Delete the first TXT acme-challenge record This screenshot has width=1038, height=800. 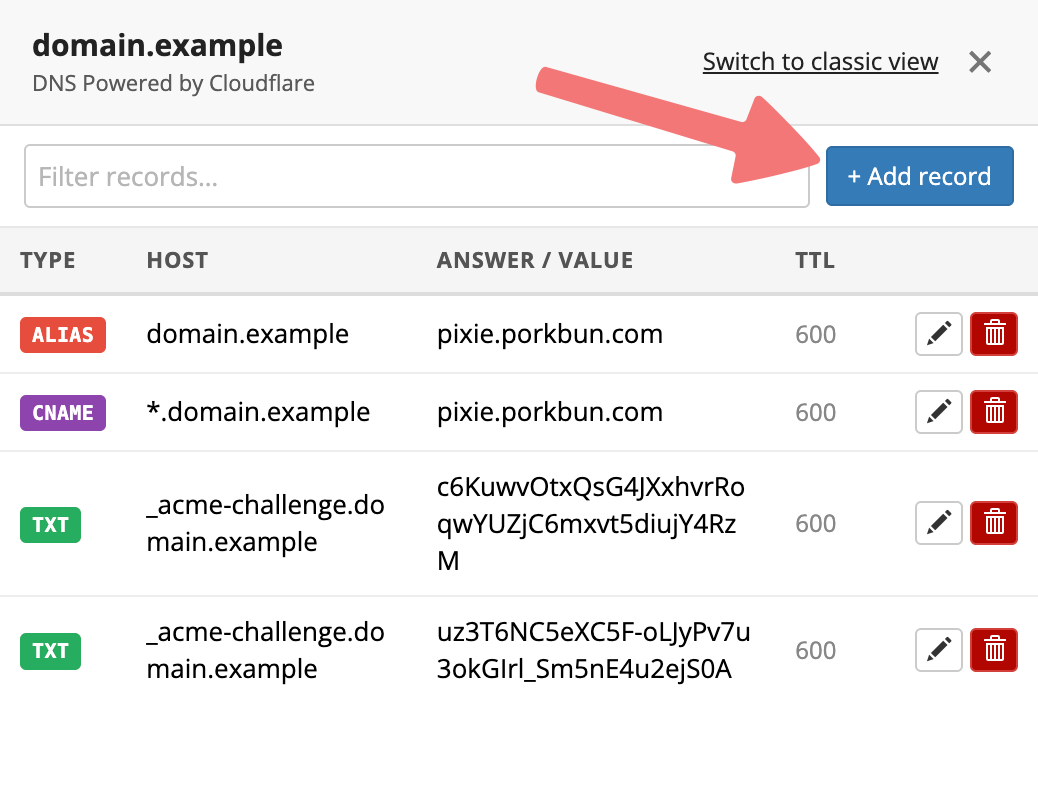(x=994, y=523)
